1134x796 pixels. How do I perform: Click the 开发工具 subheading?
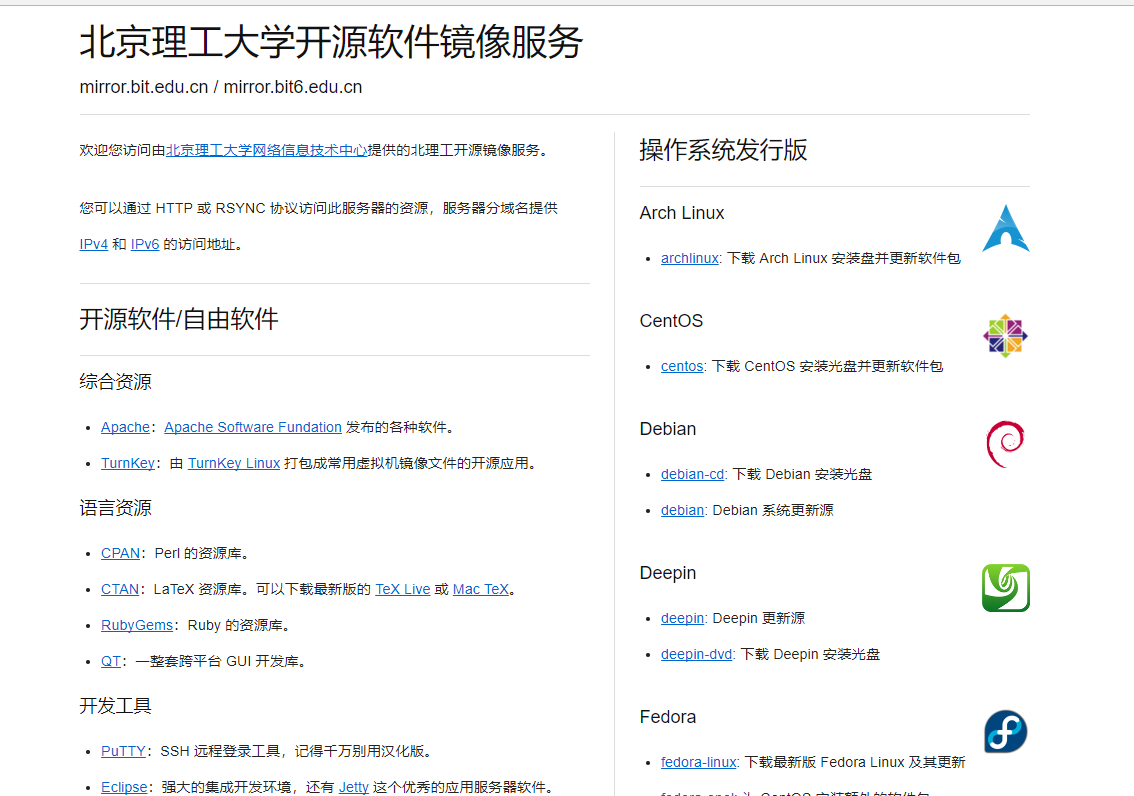tap(116, 706)
